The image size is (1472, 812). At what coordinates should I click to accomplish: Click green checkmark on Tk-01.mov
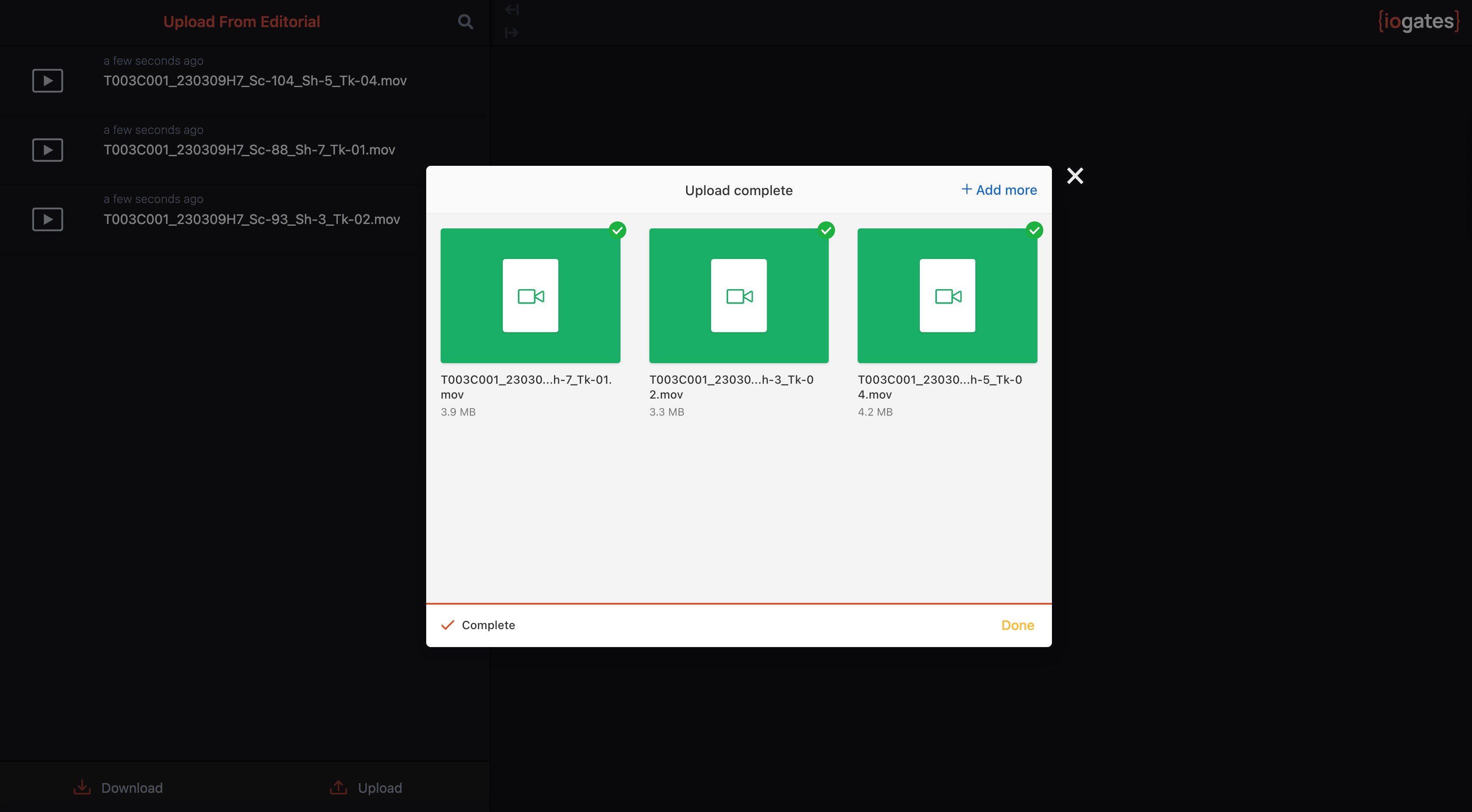click(x=617, y=230)
